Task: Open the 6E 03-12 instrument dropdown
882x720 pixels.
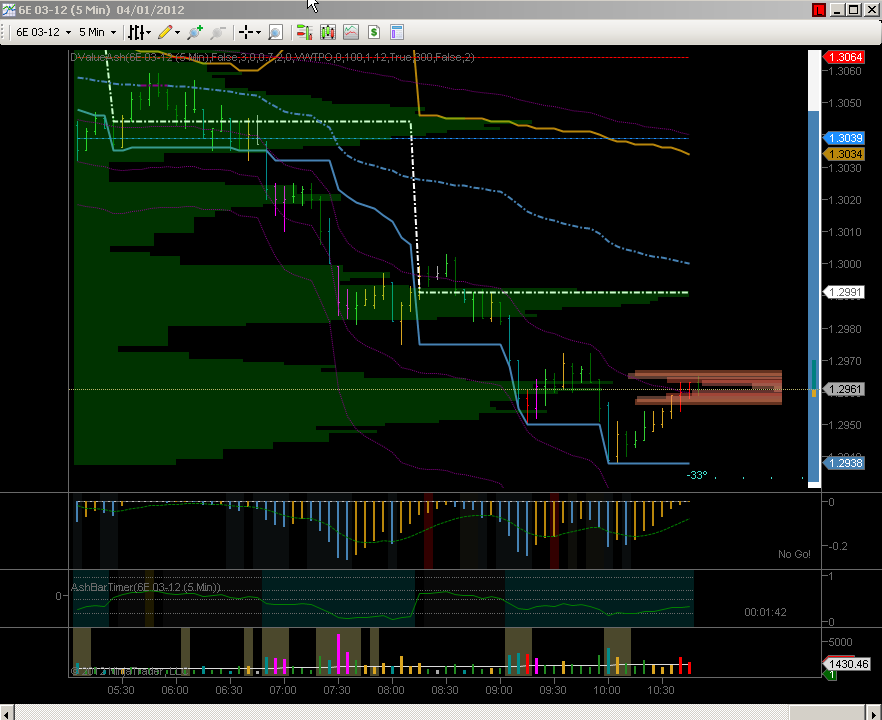Action: point(43,32)
